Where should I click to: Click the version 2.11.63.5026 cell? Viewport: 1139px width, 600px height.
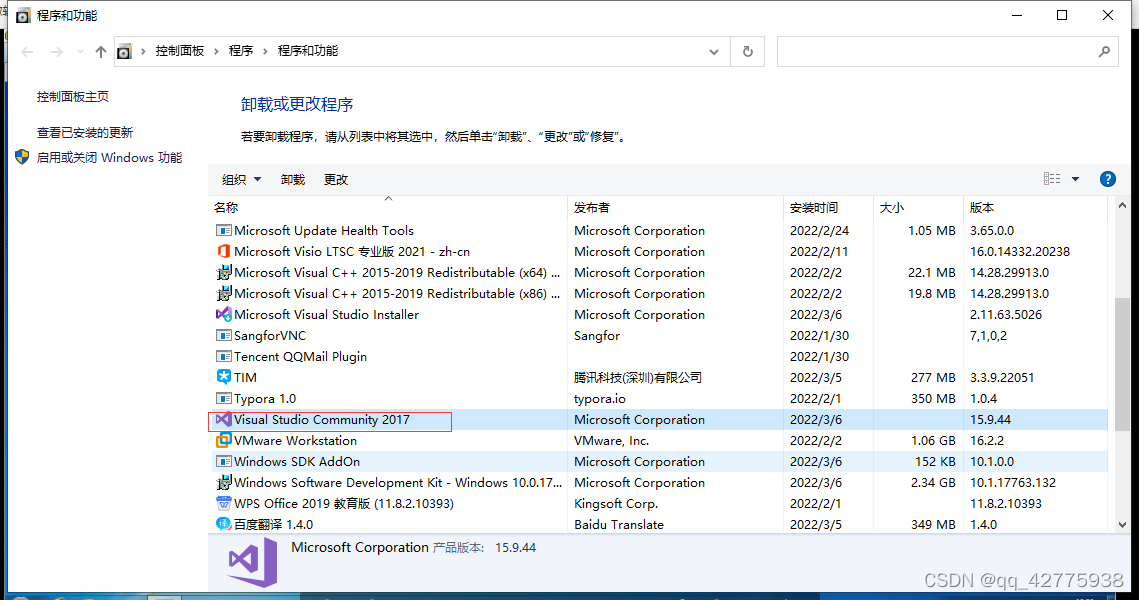click(x=1006, y=315)
